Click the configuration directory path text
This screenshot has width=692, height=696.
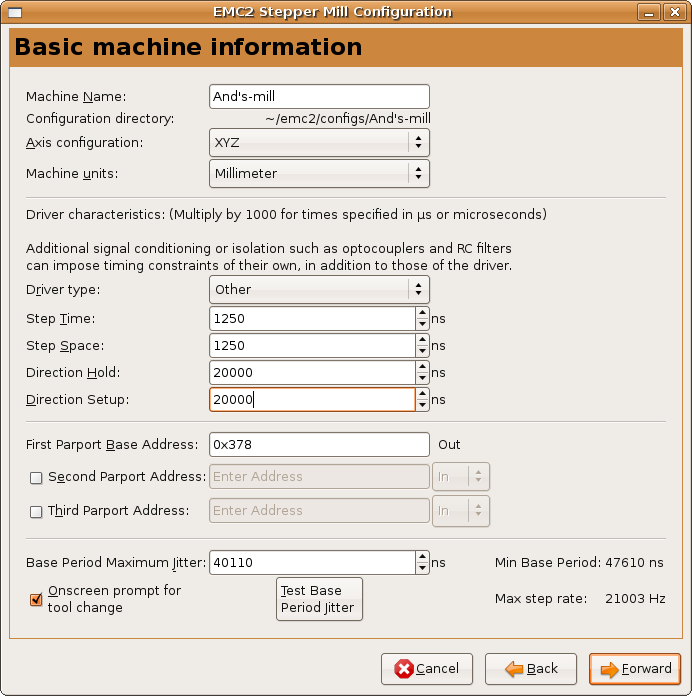348,119
